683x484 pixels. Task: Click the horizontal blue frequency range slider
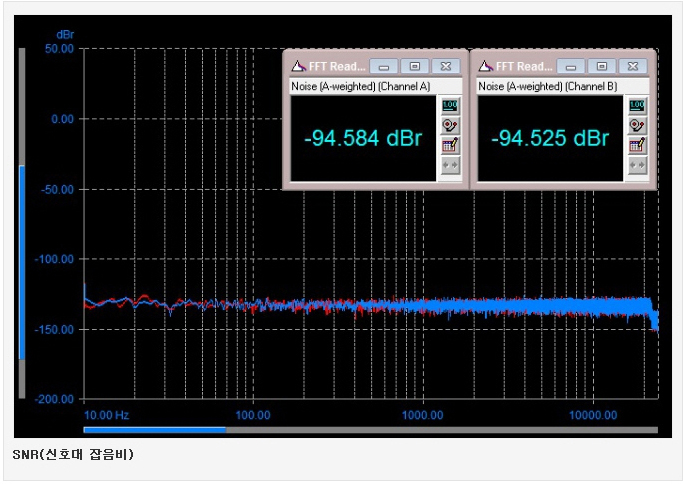[x=155, y=430]
